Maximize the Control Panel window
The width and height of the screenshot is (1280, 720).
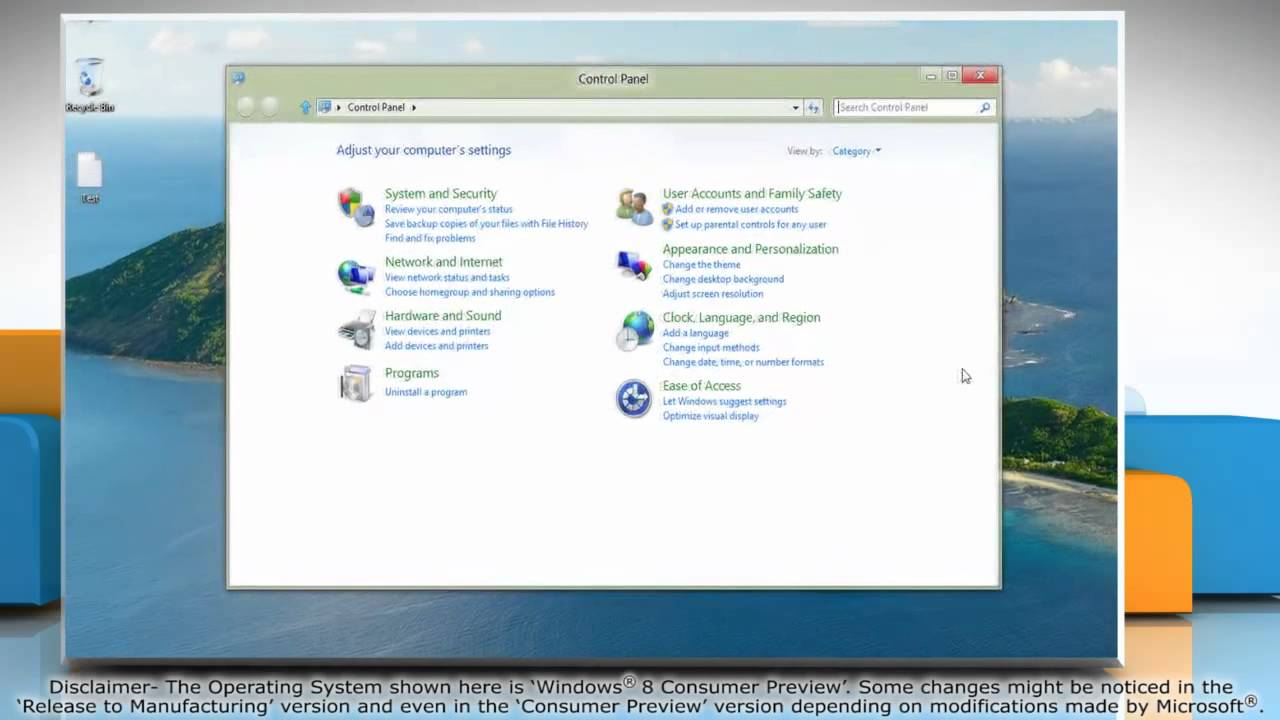[x=952, y=76]
